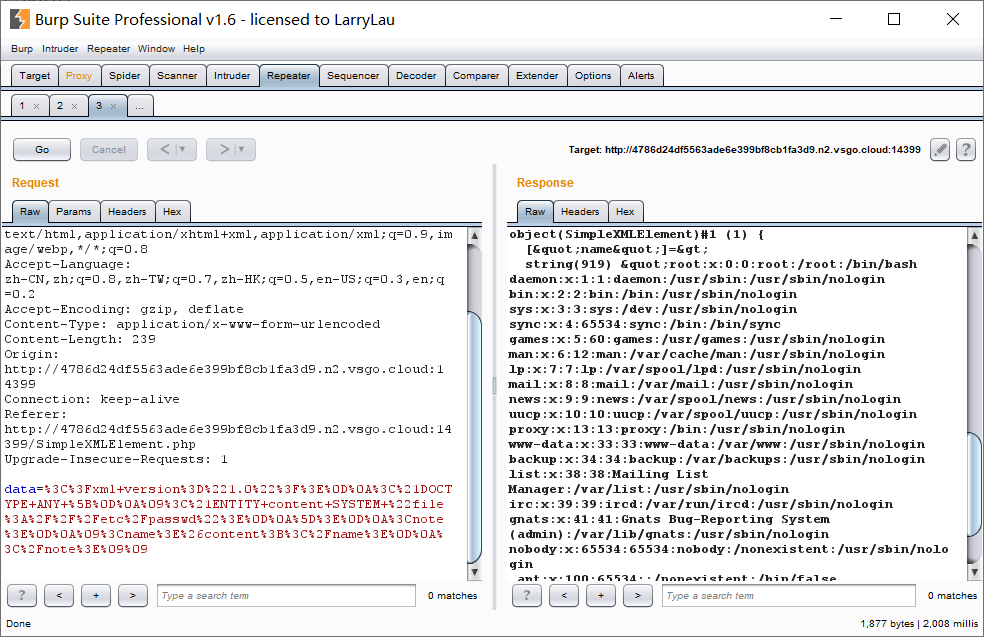Select the Repeater main tab

tap(289, 75)
